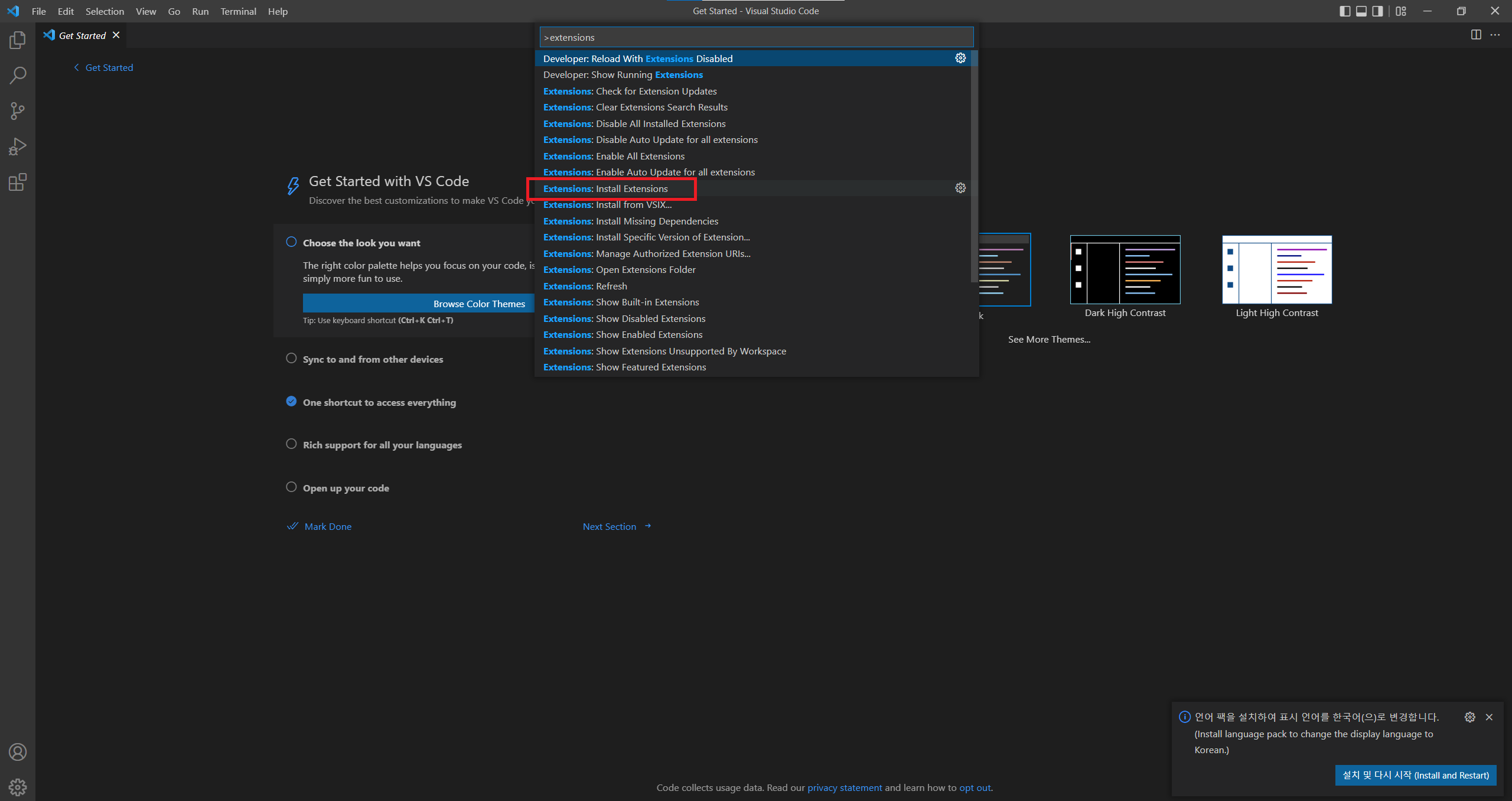Click gear next to Install Extensions command
1512x801 pixels.
960,188
